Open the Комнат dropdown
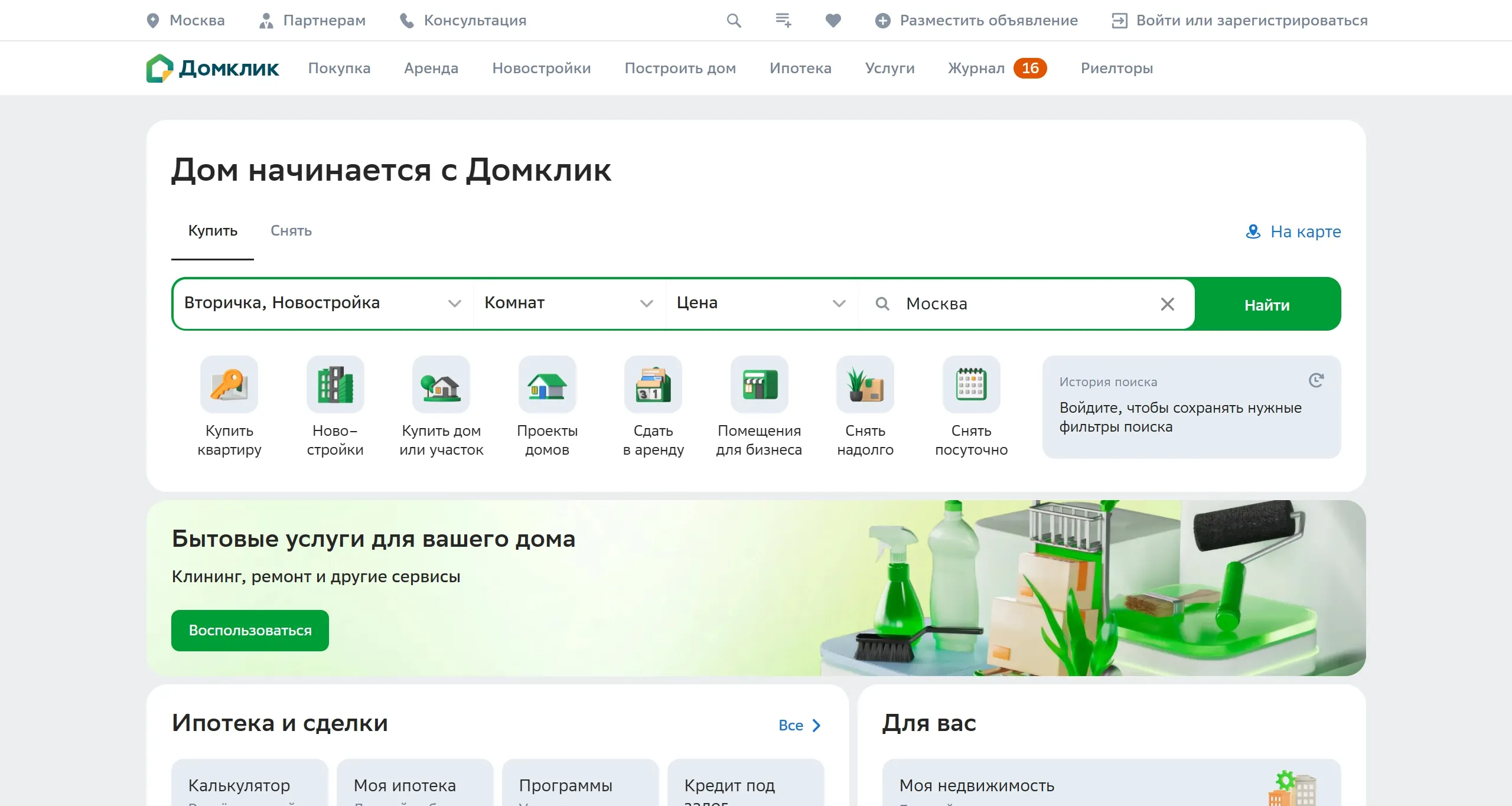This screenshot has height=806, width=1512. point(569,304)
